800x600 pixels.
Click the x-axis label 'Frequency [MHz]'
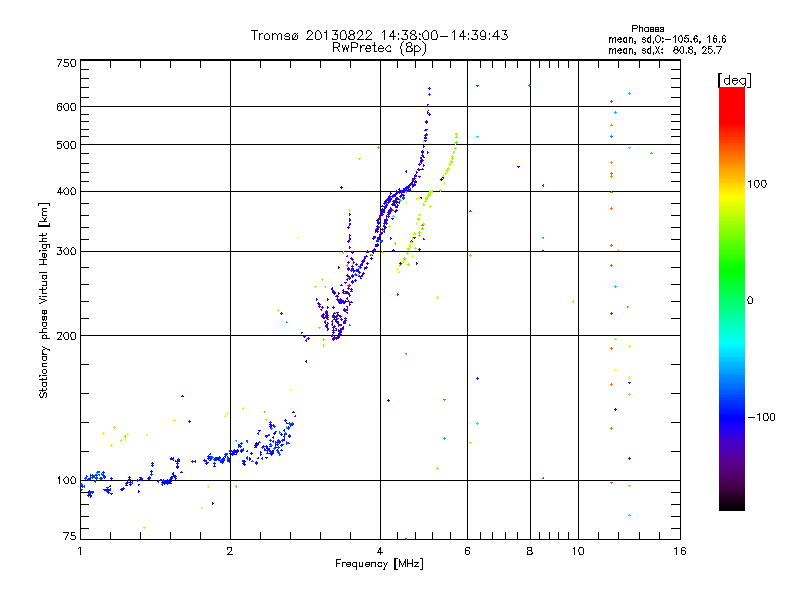[379, 564]
